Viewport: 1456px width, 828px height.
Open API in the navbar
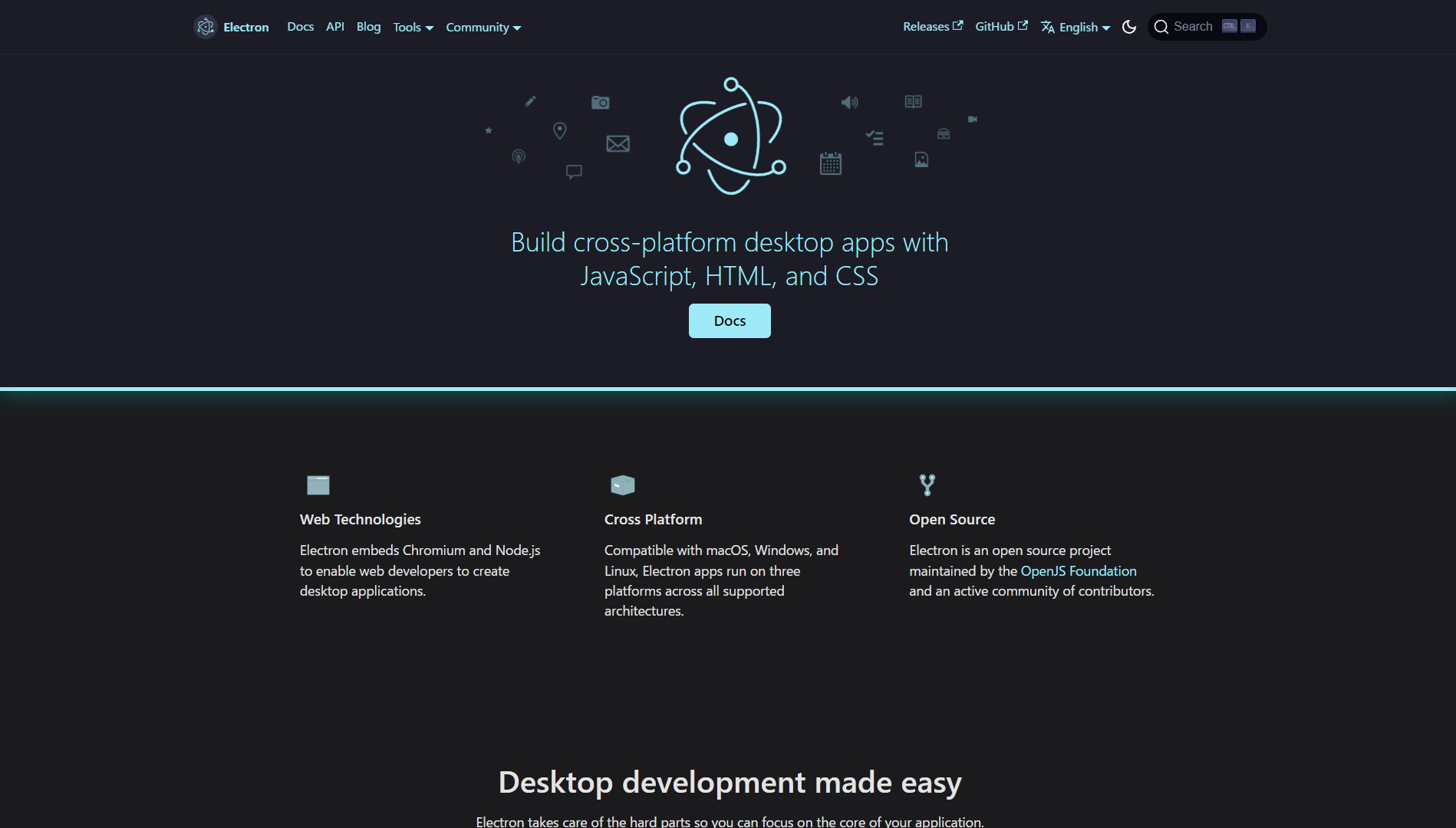tap(335, 27)
